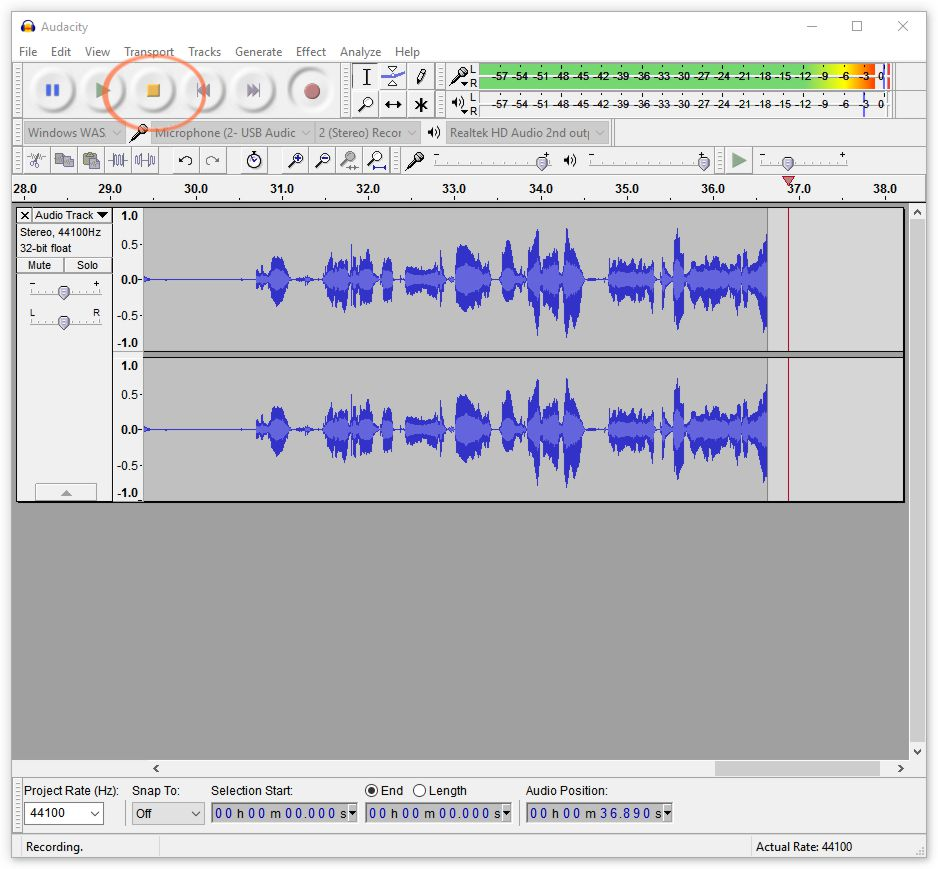Screen dimensions: 938x869
Task: Click the Paste clipboard icon
Action: [91, 160]
